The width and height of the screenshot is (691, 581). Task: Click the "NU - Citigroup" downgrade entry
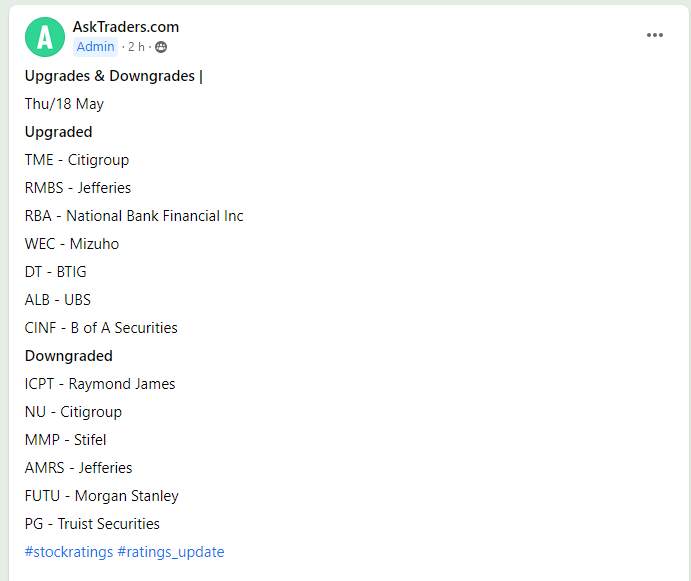73,412
